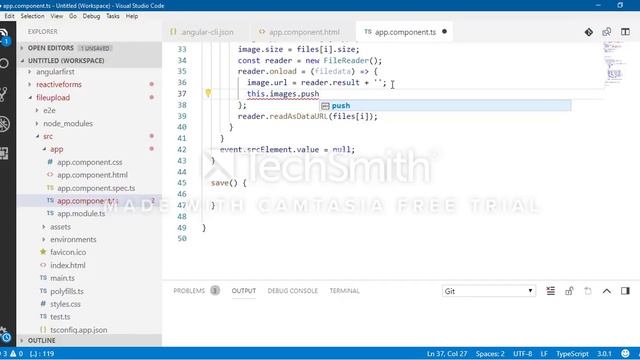Image resolution: width=640 pixels, height=360 pixels.
Task: Click the feedback smiley icon
Action: coord(625,353)
